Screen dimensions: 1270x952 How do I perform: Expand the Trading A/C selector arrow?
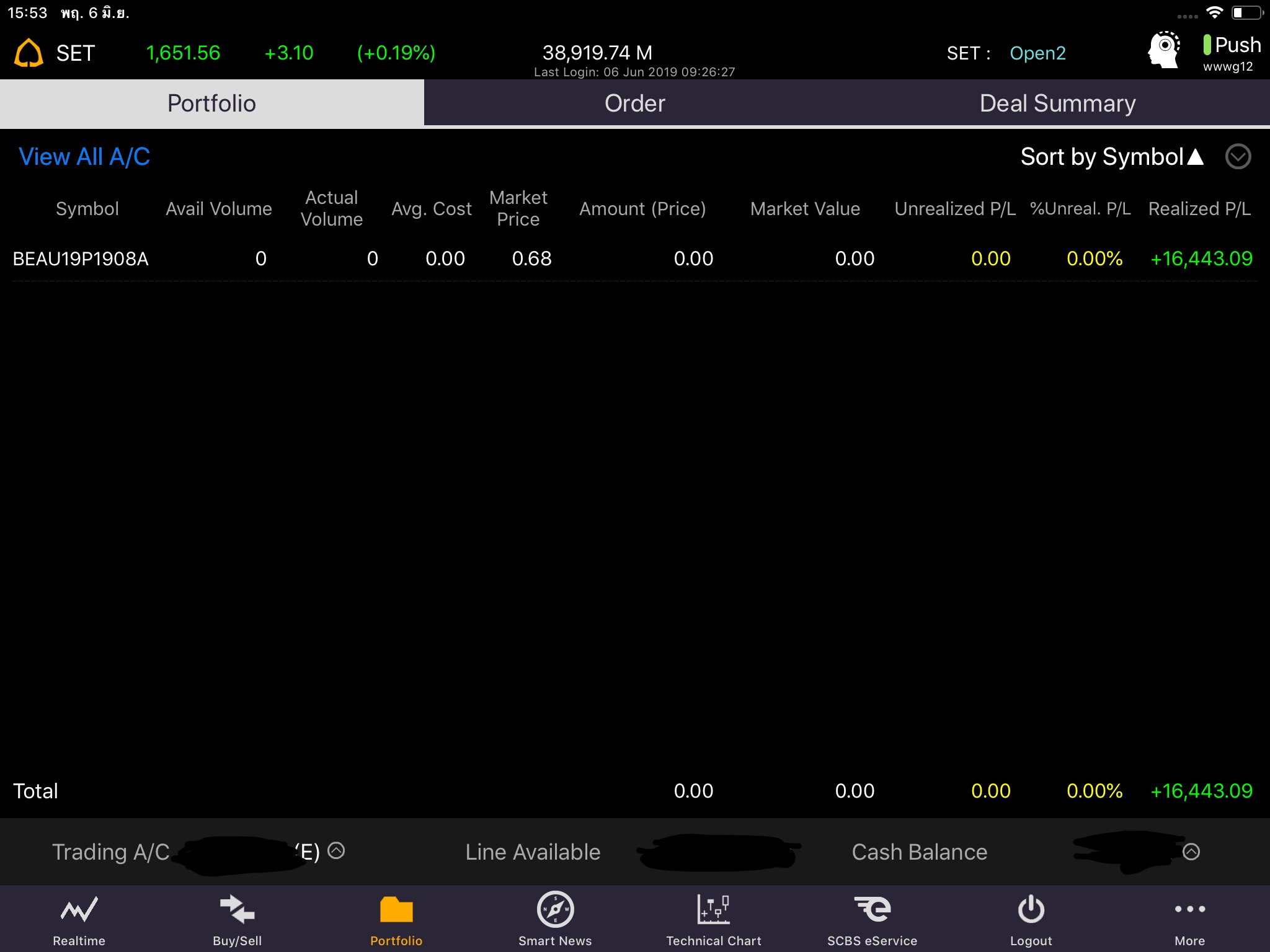coord(336,850)
